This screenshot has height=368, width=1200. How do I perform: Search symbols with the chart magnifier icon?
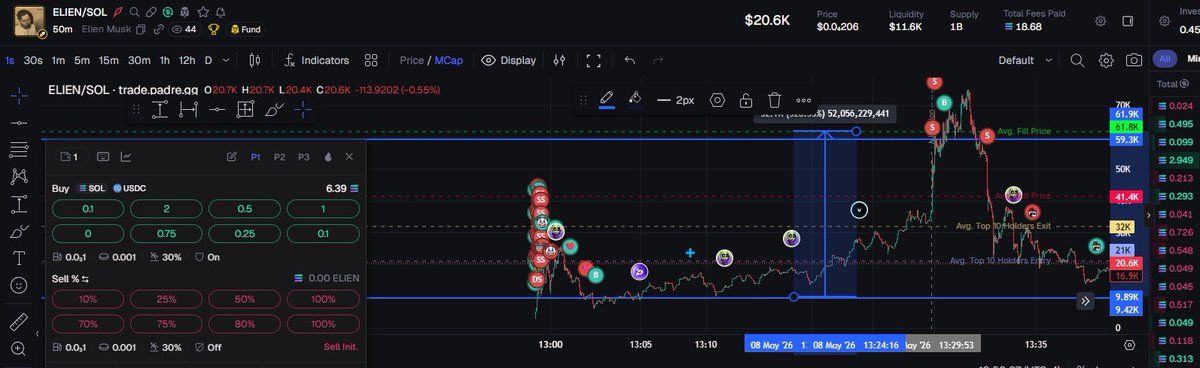click(1077, 60)
